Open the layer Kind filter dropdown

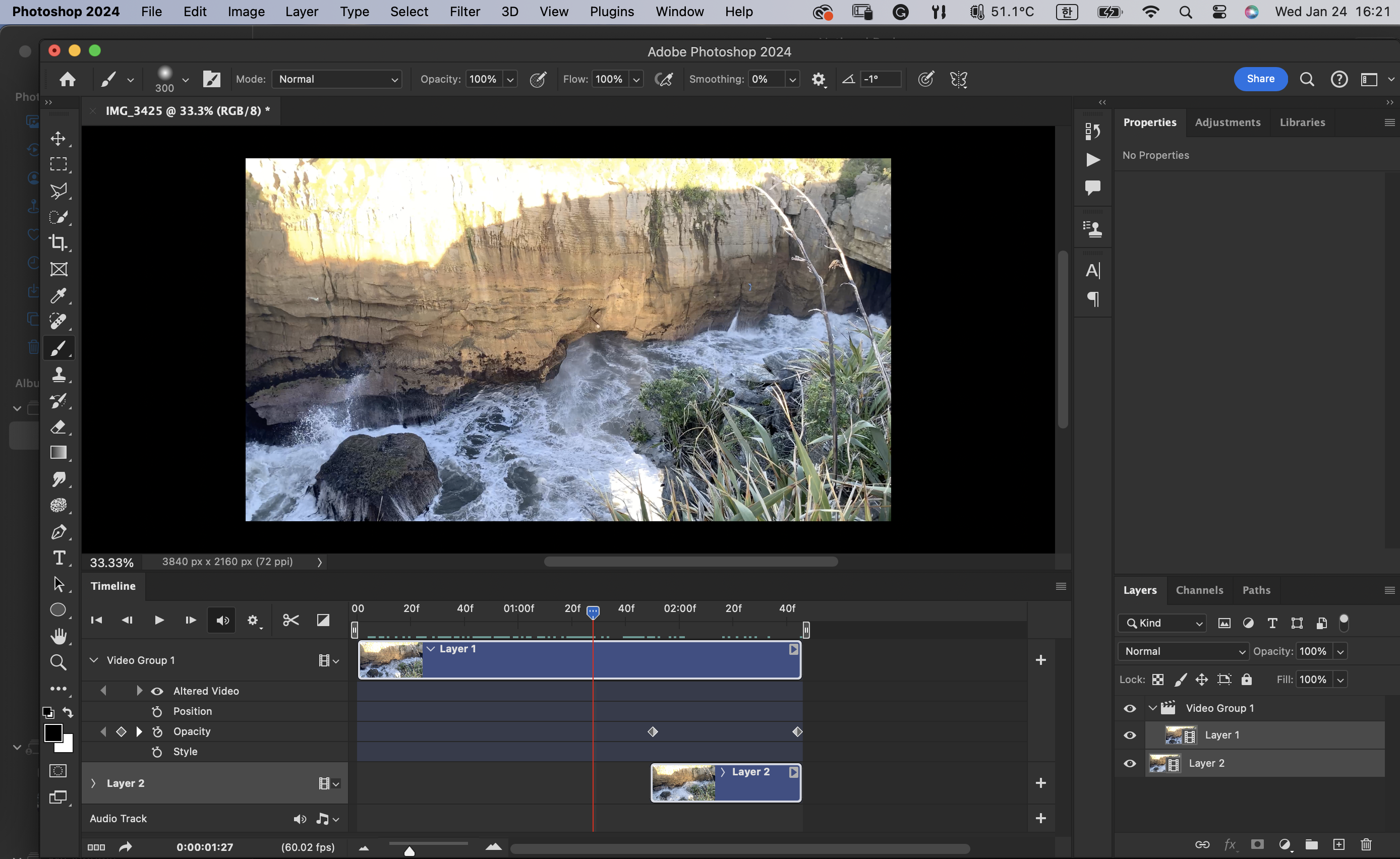(x=1162, y=623)
